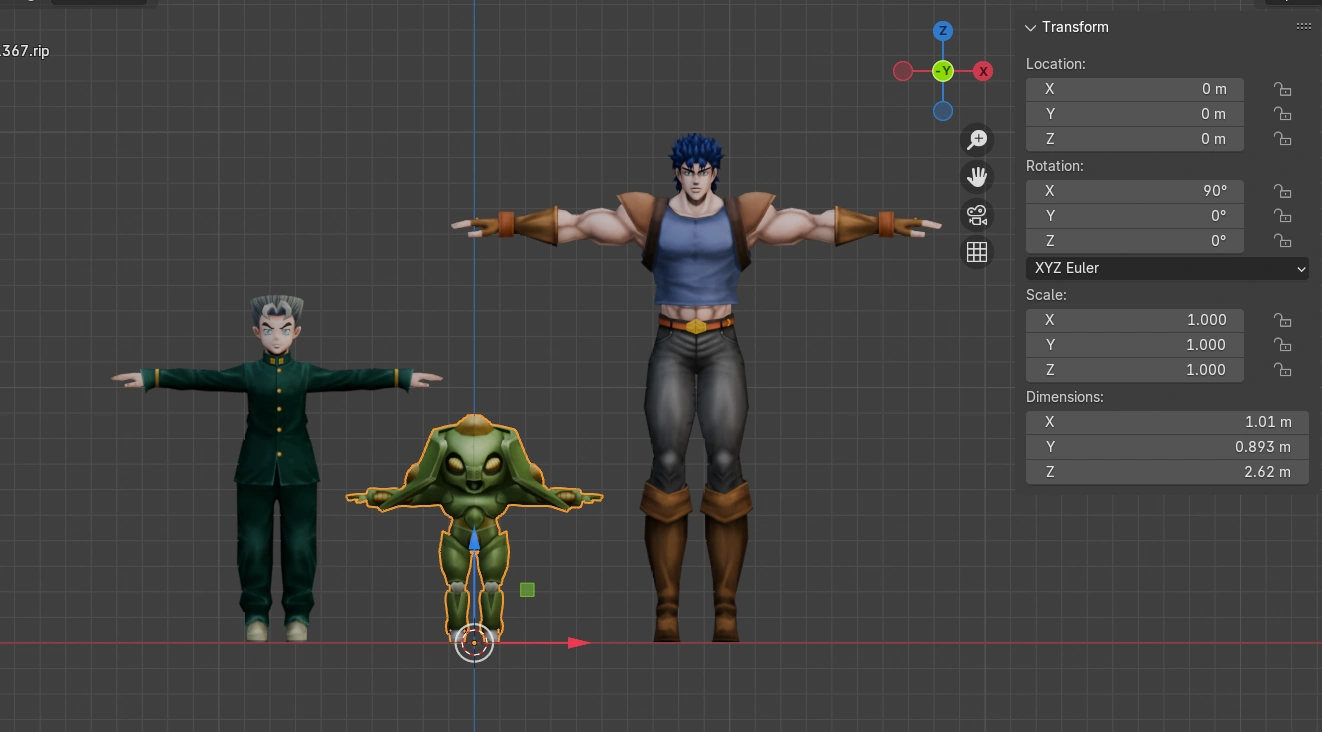
Task: Click the Scale Z field
Action: [x=1135, y=370]
